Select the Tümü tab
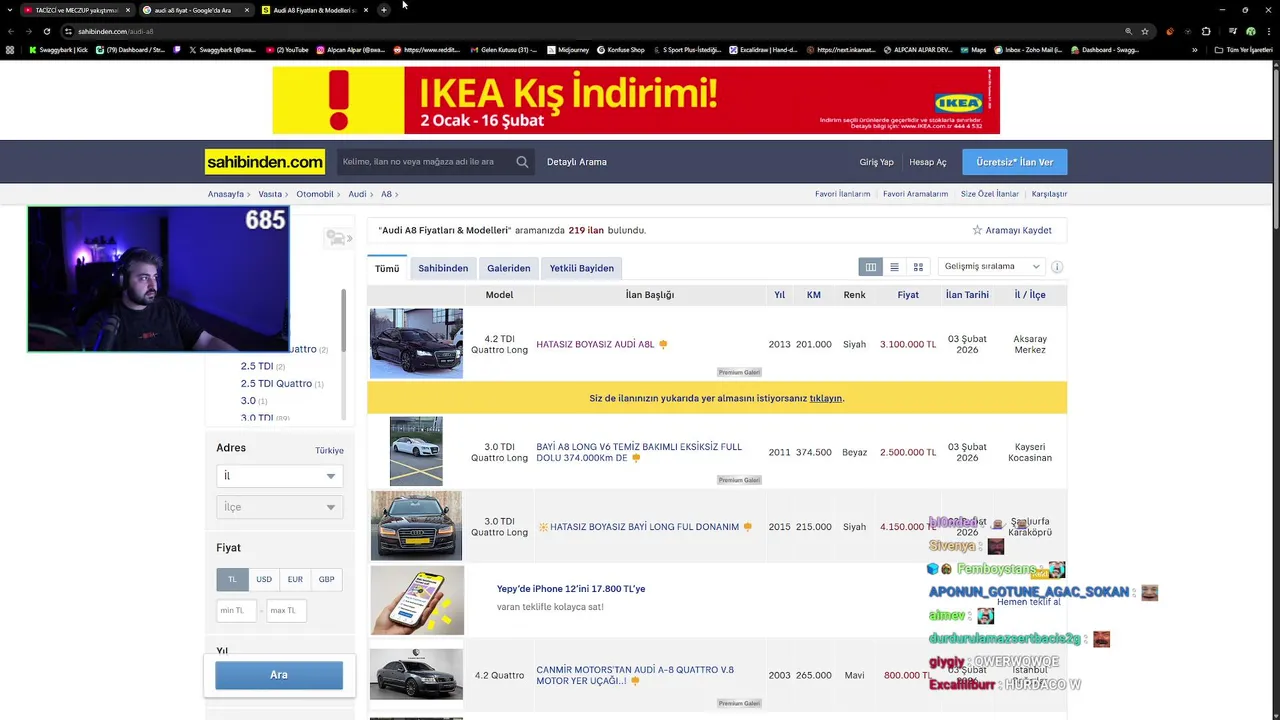The image size is (1280, 720). pyautogui.click(x=387, y=268)
